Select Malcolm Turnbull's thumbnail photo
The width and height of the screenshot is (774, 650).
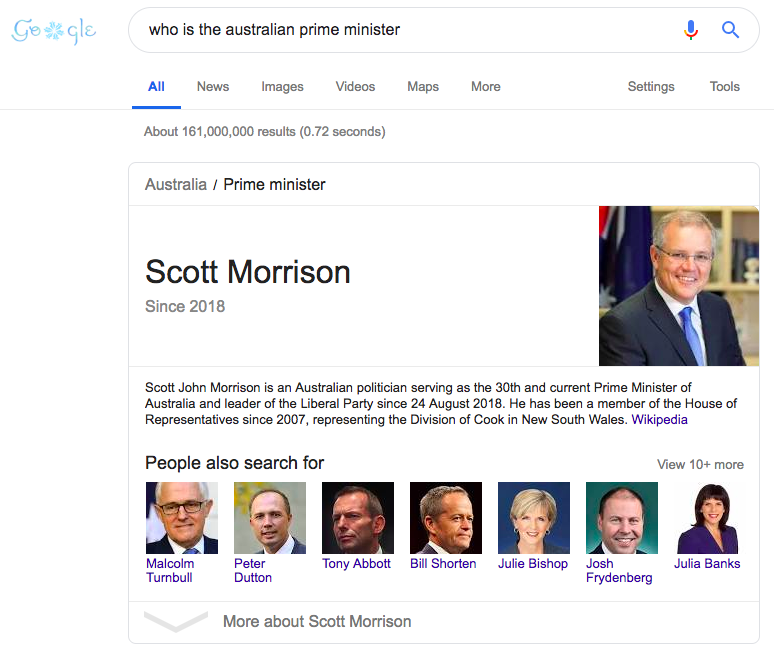(x=181, y=518)
